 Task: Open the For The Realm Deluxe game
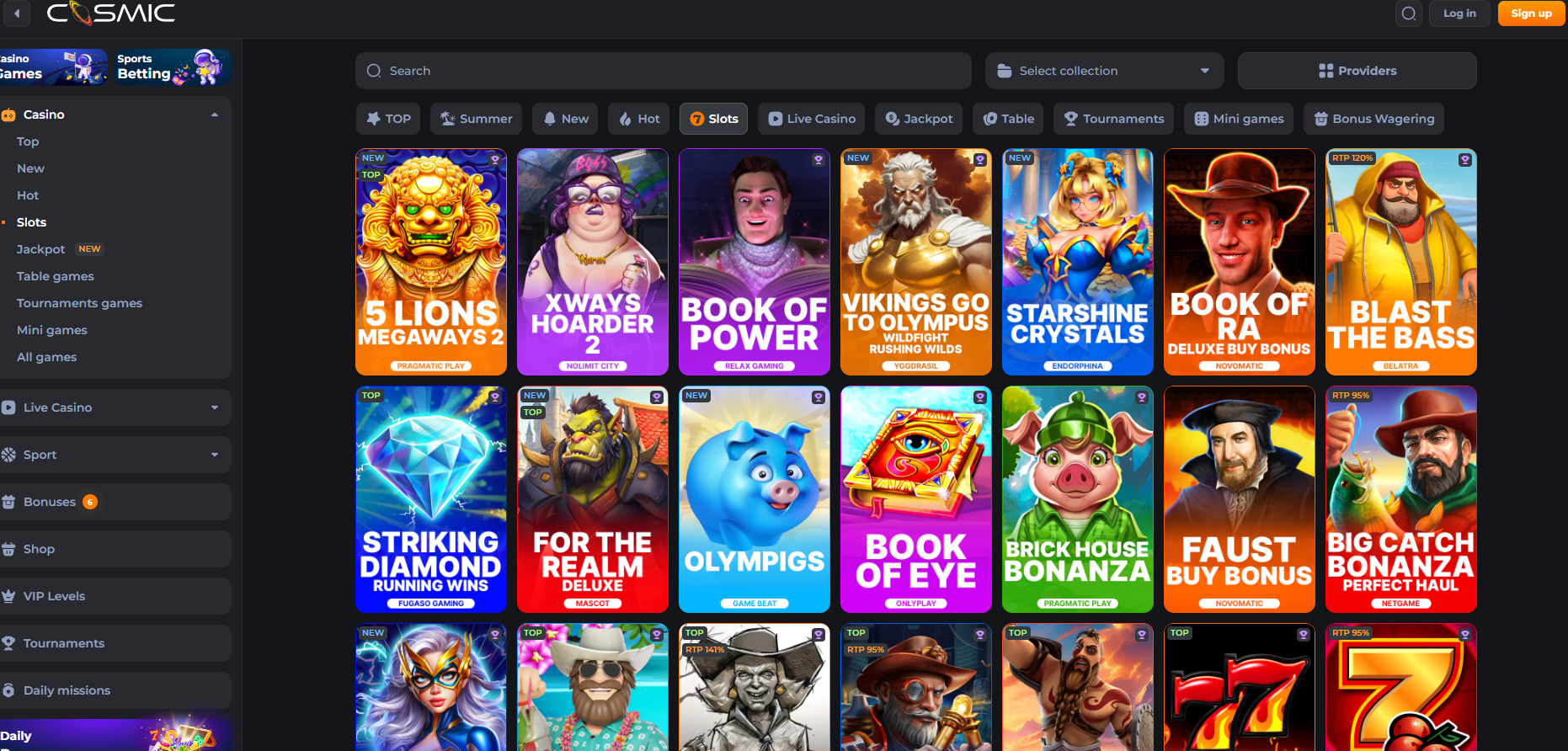pos(593,499)
